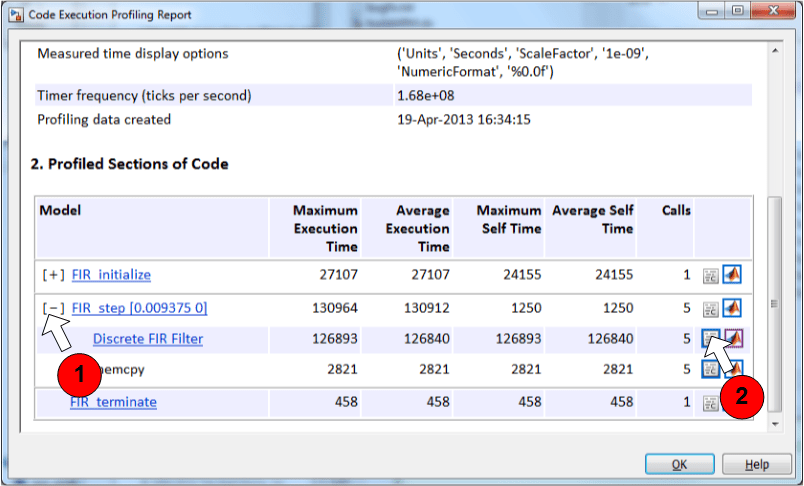Image resolution: width=804 pixels, height=486 pixels.
Task: Open the FIR_initialize link
Action: (x=111, y=275)
